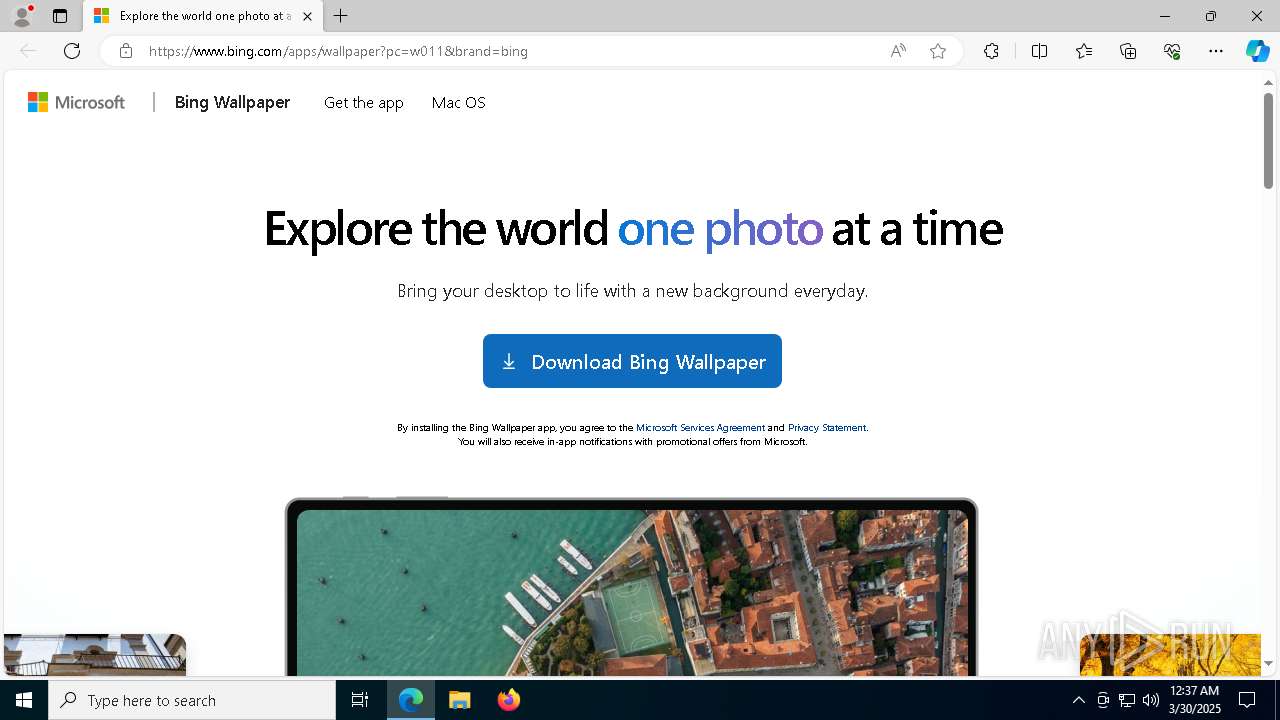Close the Explore the world tab
This screenshot has height=720, width=1280.
tap(307, 16)
